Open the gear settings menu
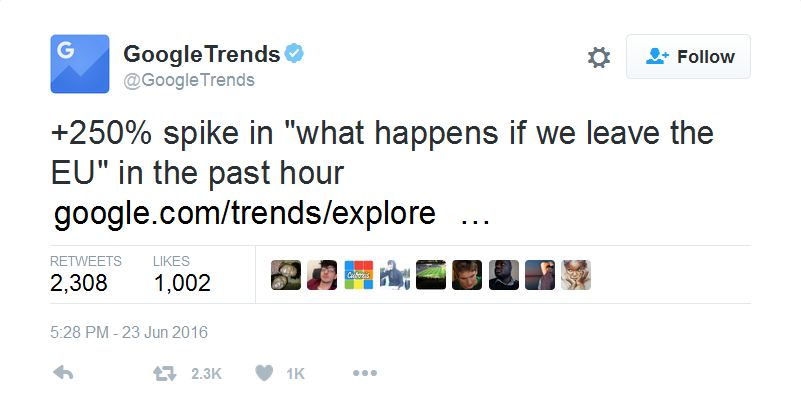The width and height of the screenshot is (801, 420). pyautogui.click(x=598, y=57)
